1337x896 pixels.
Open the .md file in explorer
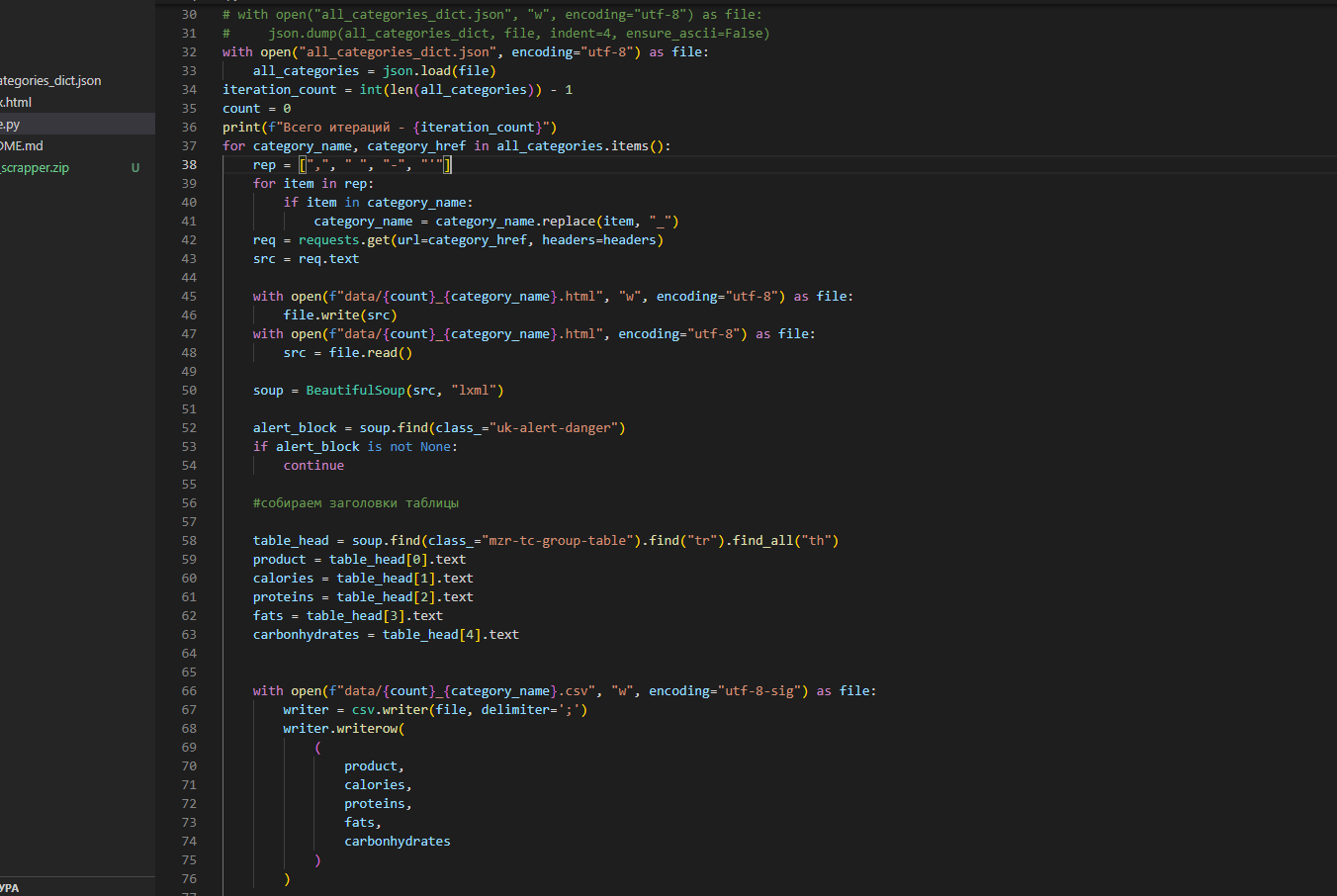pyautogui.click(x=22, y=145)
